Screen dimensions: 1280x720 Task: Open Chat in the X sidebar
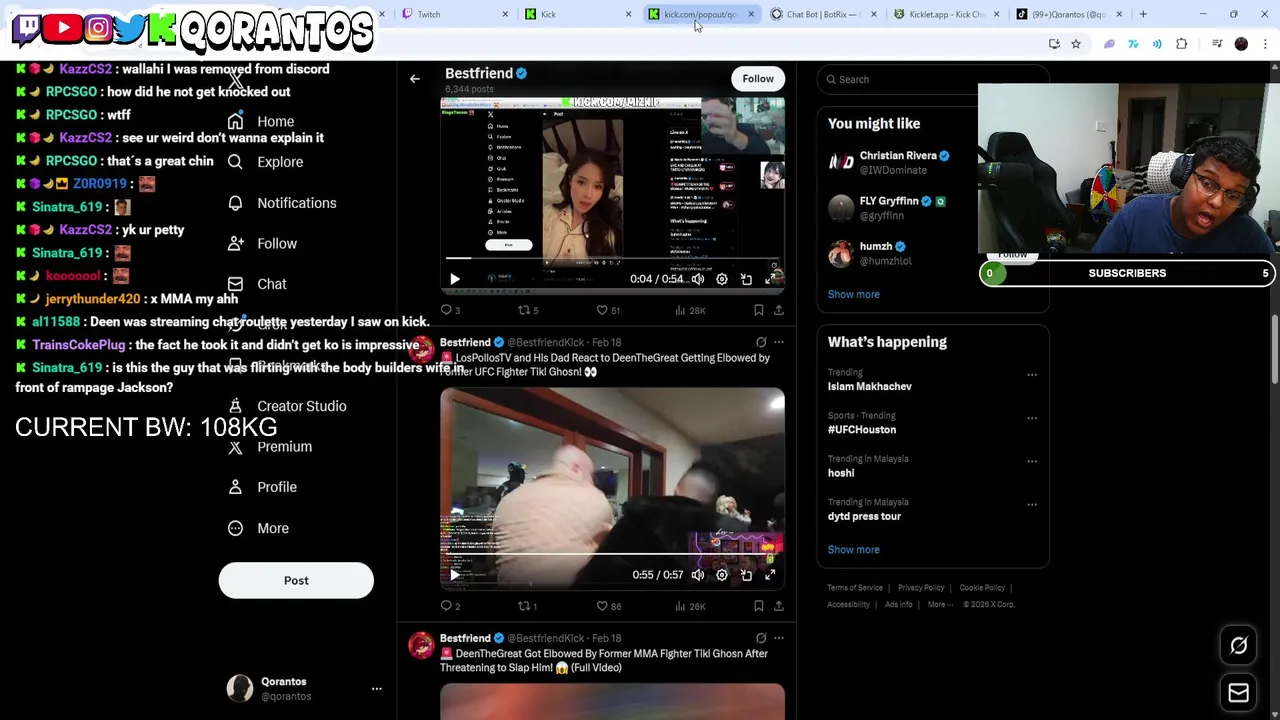pos(257,284)
